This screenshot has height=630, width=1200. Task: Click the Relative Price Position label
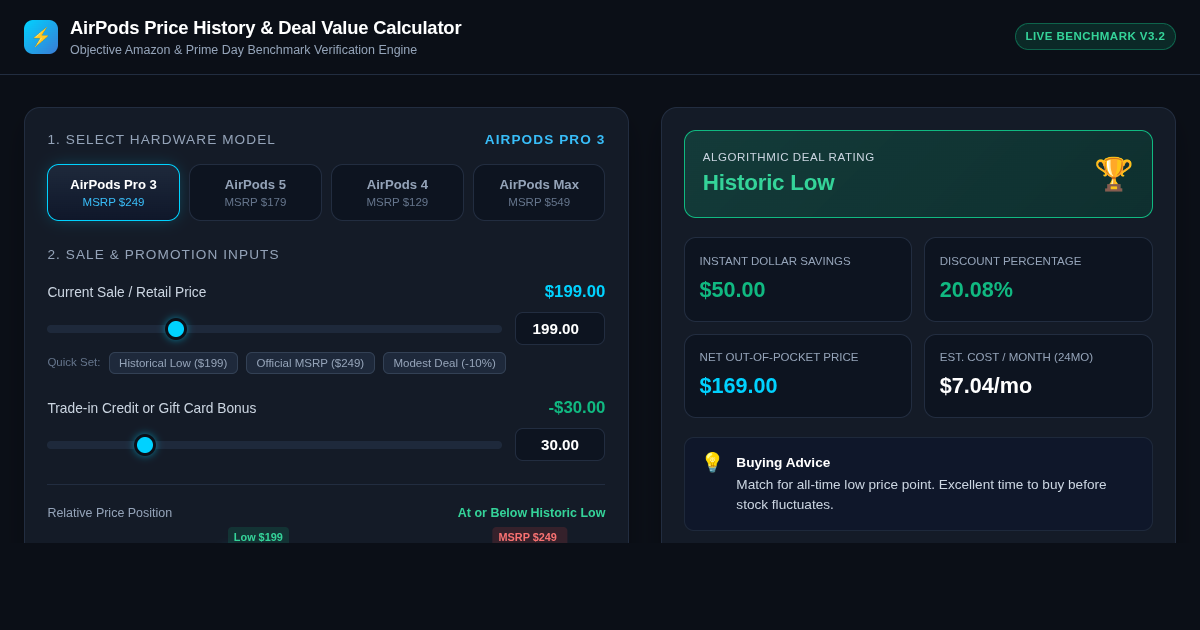110,513
